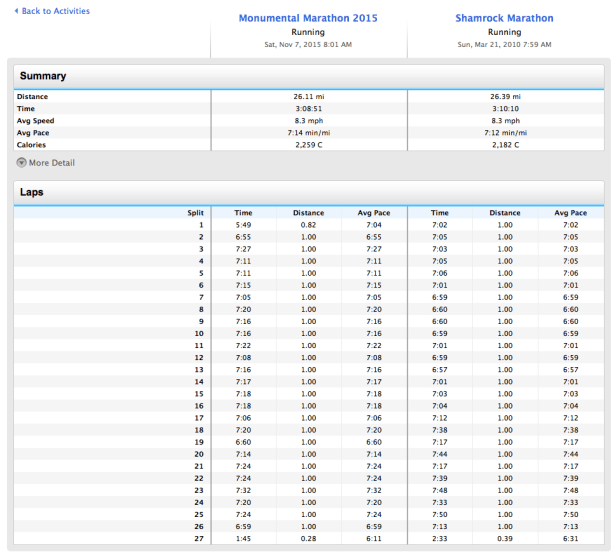
Task: Click the Split column header
Action: [x=195, y=213]
